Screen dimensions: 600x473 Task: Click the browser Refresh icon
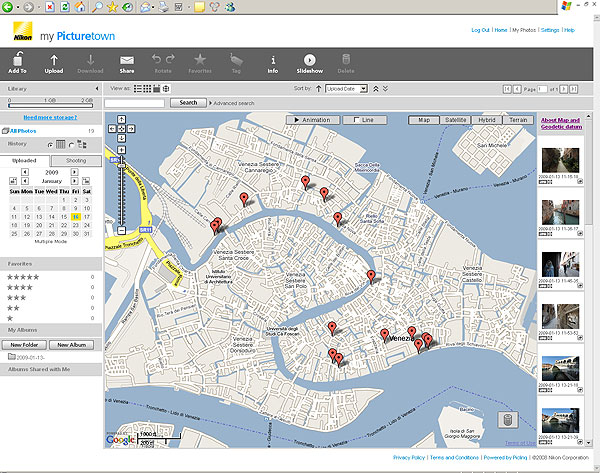click(x=65, y=7)
